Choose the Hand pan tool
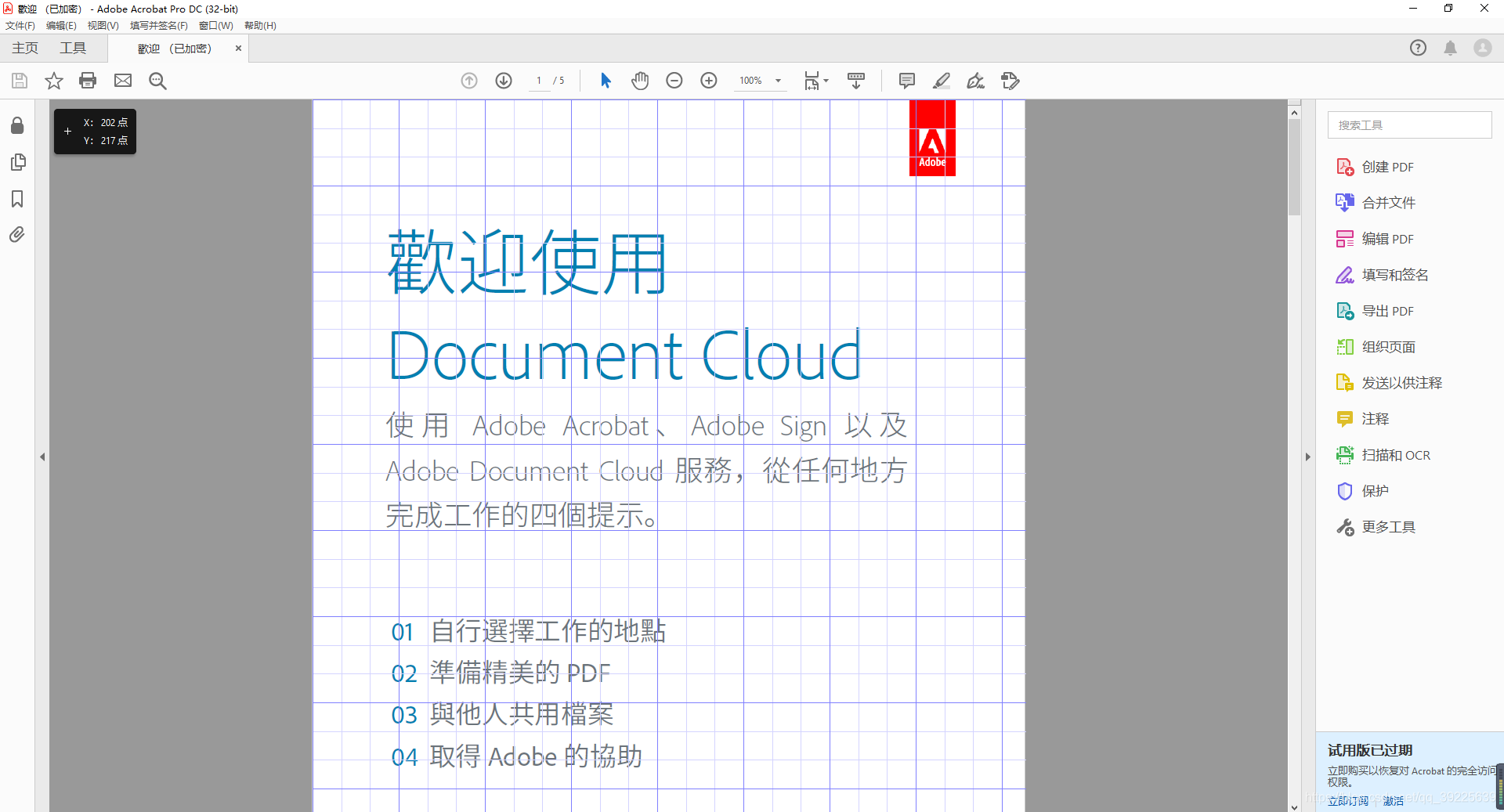The image size is (1504, 812). pos(640,81)
